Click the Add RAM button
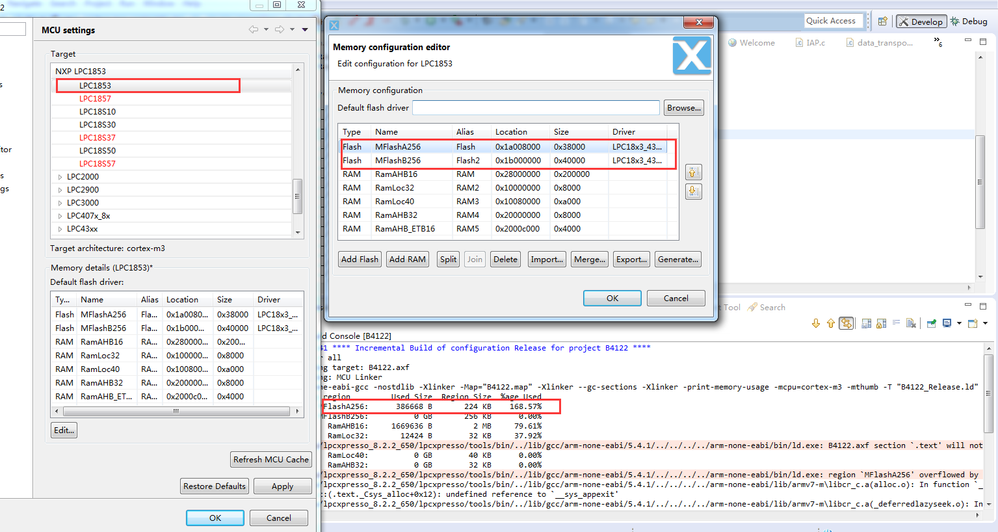 [407, 259]
